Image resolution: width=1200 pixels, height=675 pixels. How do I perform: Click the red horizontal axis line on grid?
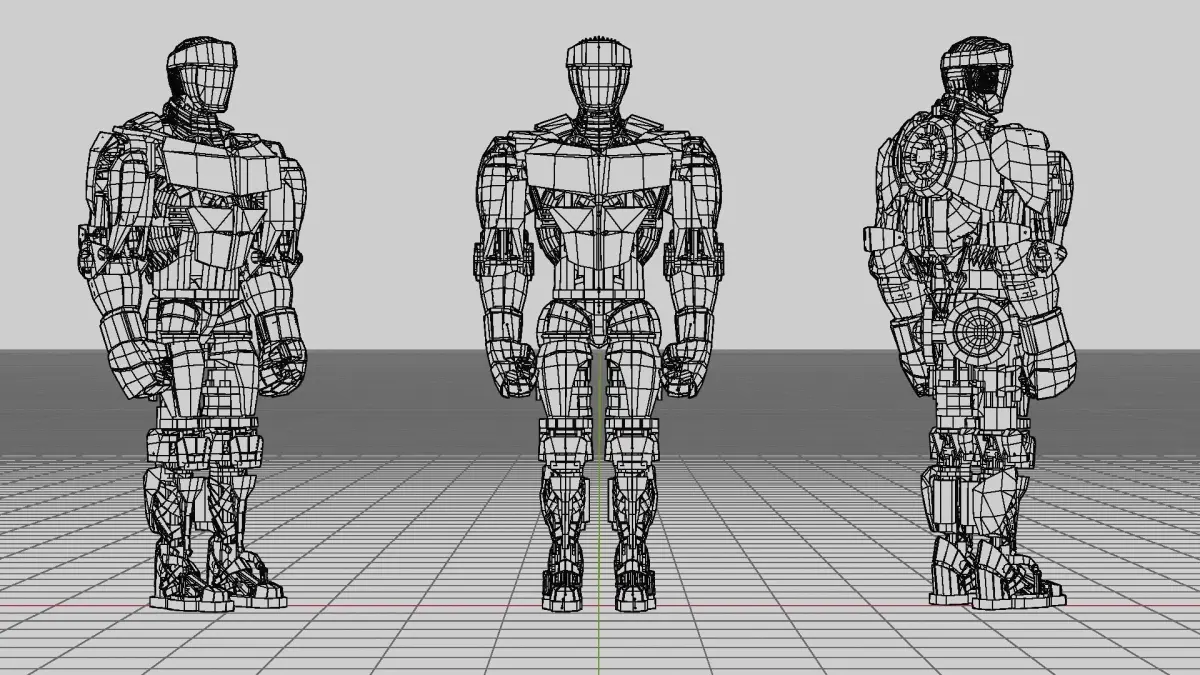point(600,606)
